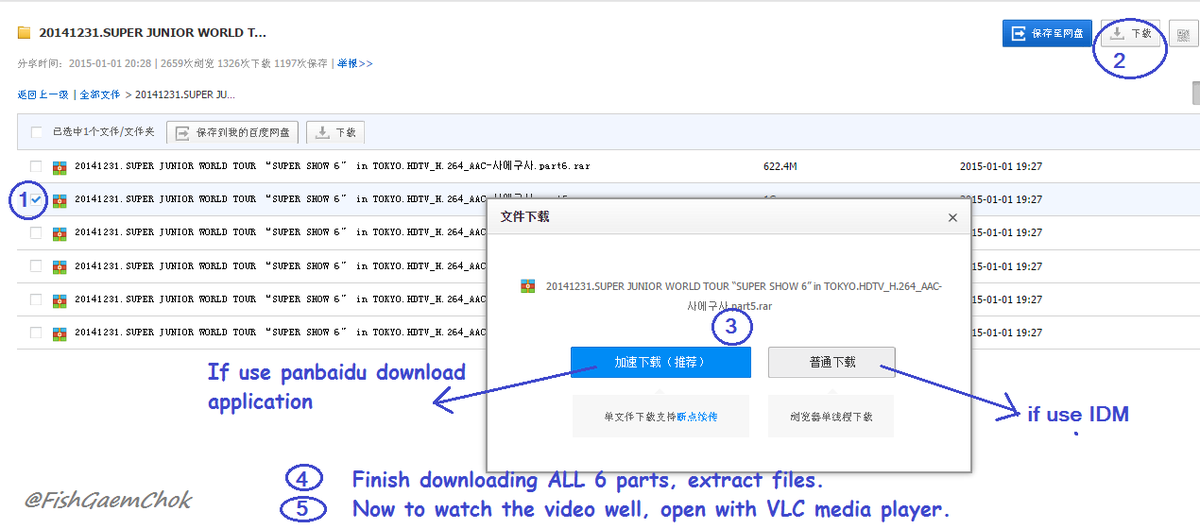Image resolution: width=1200 pixels, height=529 pixels.
Task: Click the 举报>> report link
Action: click(354, 63)
